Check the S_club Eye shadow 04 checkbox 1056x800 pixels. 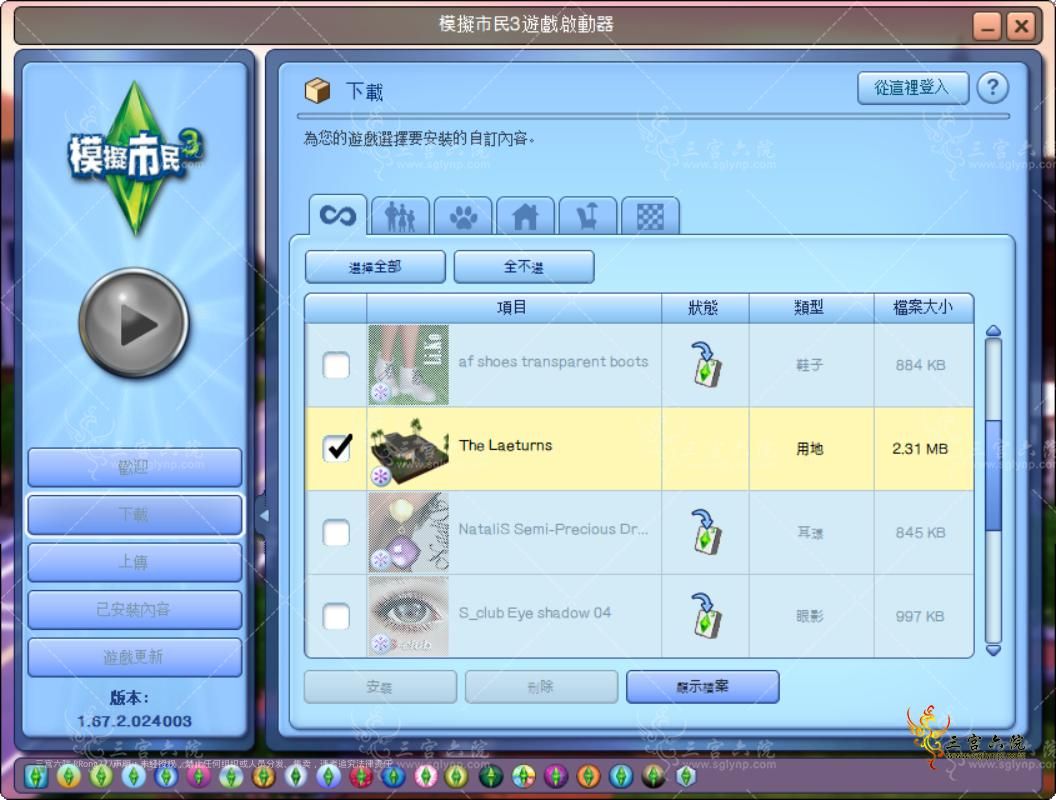[336, 616]
